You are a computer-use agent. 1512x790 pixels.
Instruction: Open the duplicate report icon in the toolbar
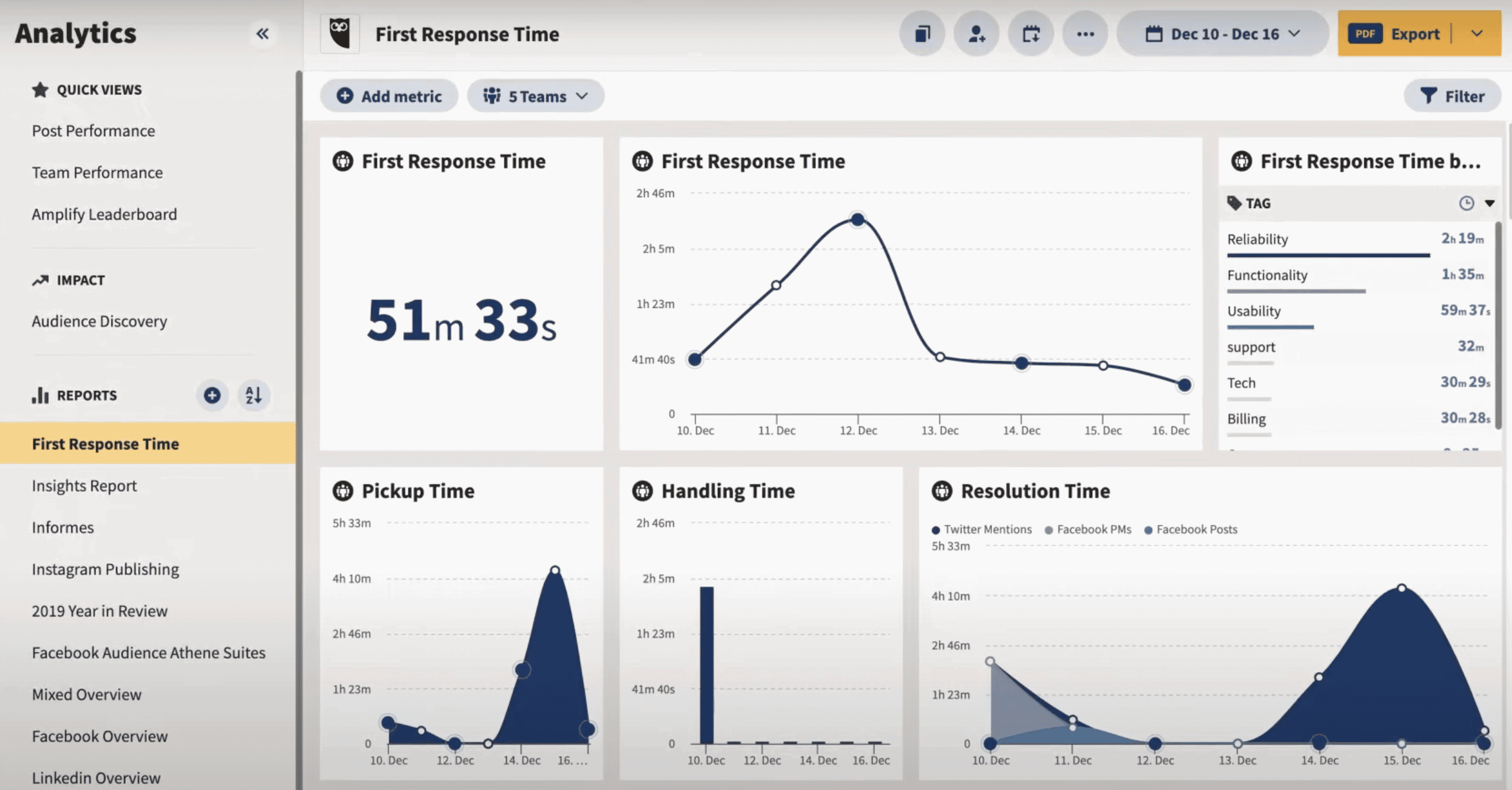point(921,34)
